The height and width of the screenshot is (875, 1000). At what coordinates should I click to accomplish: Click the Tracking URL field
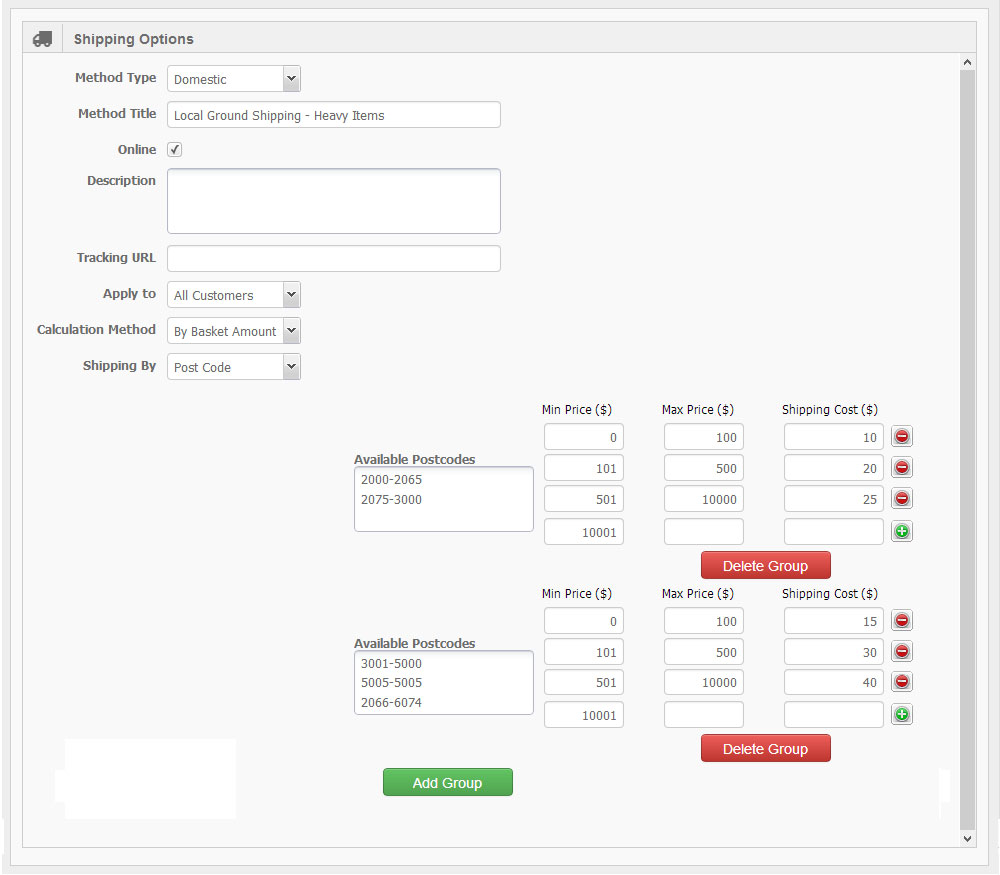pyautogui.click(x=334, y=258)
